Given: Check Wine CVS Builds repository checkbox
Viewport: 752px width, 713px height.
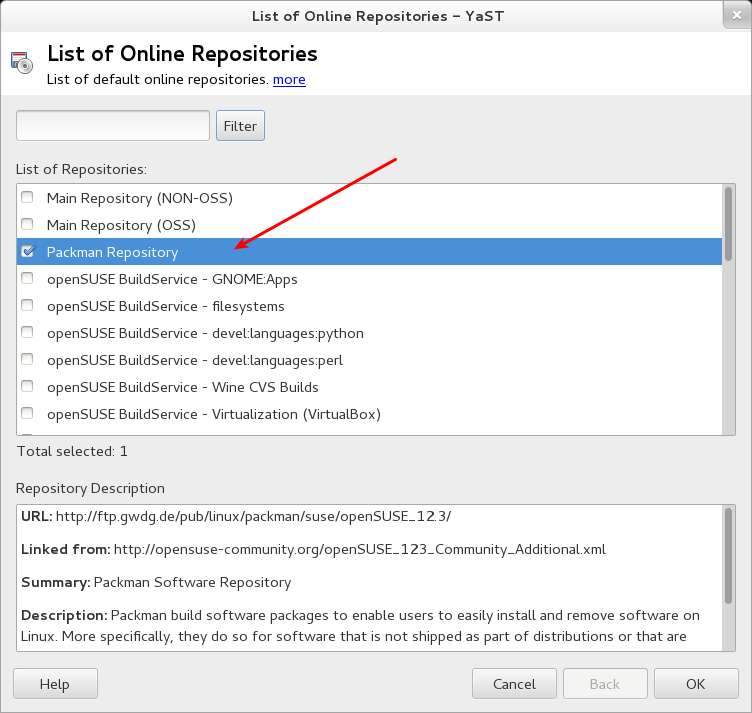Looking at the screenshot, I should (x=27, y=386).
